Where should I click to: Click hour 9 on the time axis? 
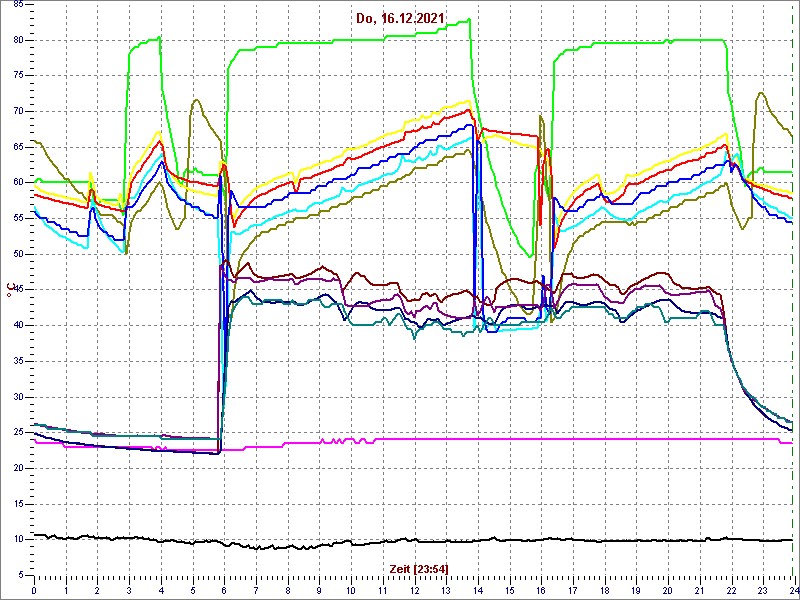coord(319,591)
